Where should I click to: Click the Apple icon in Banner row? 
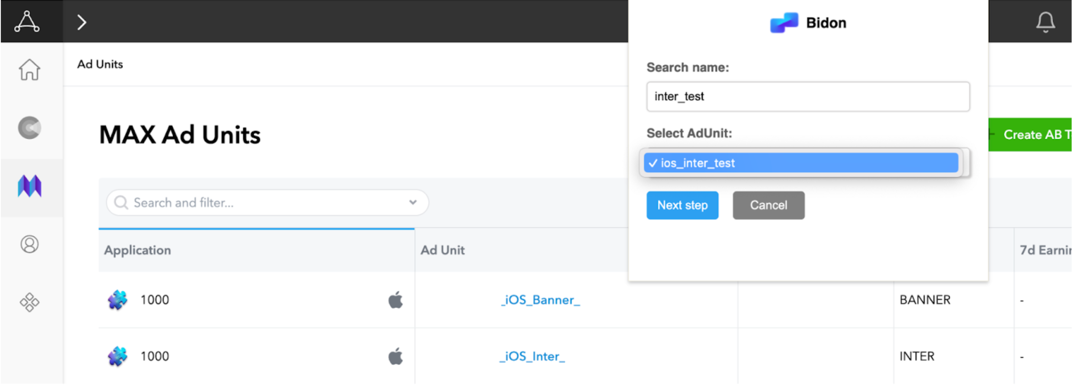396,300
